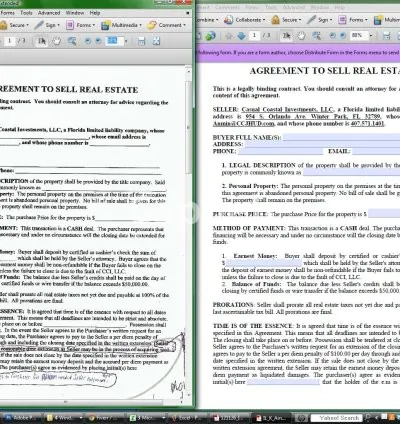Click the globe web icon in right window
The image size is (400, 424).
[x=210, y=36]
